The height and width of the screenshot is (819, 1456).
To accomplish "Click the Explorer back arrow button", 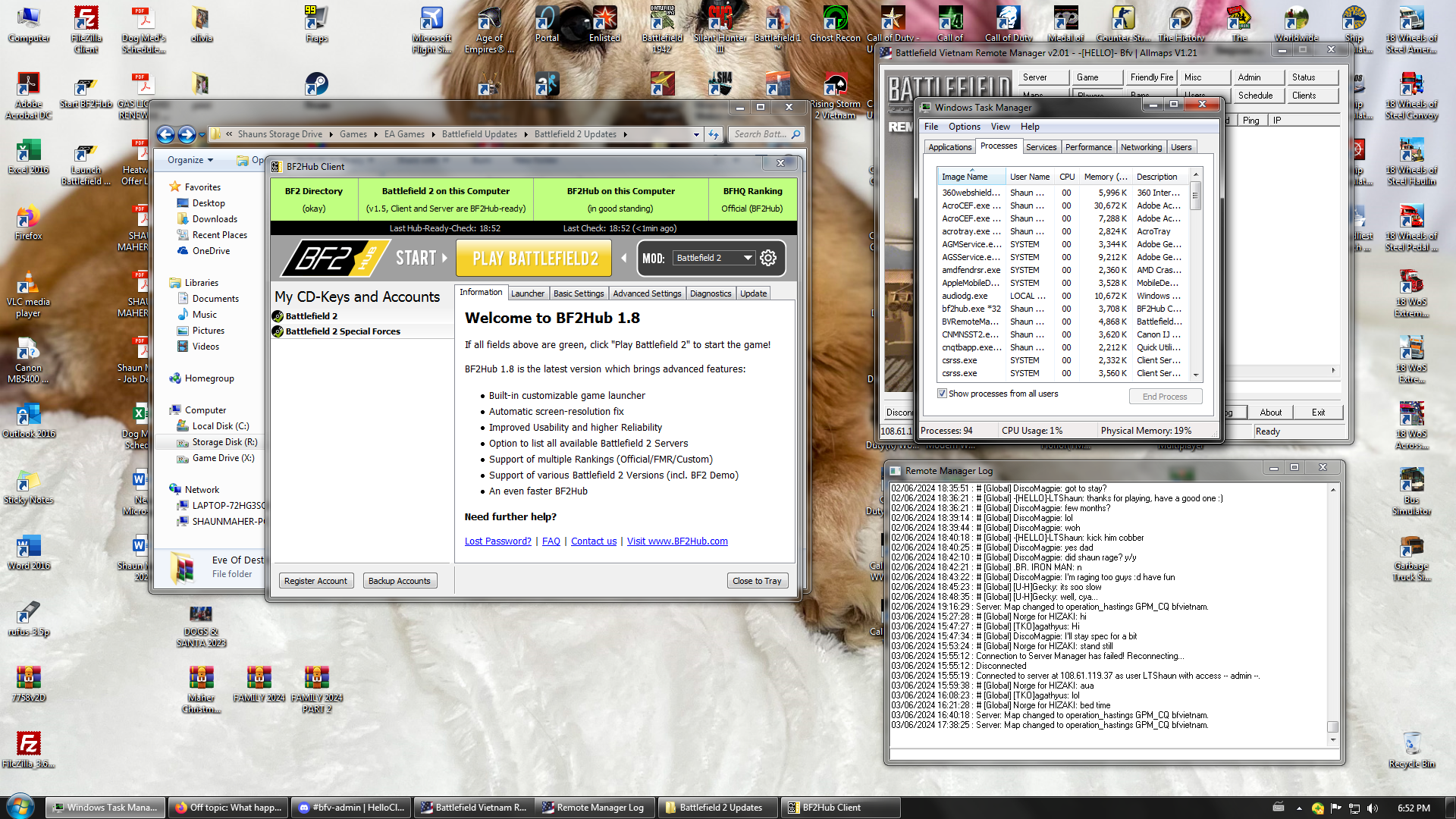I will coord(165,134).
